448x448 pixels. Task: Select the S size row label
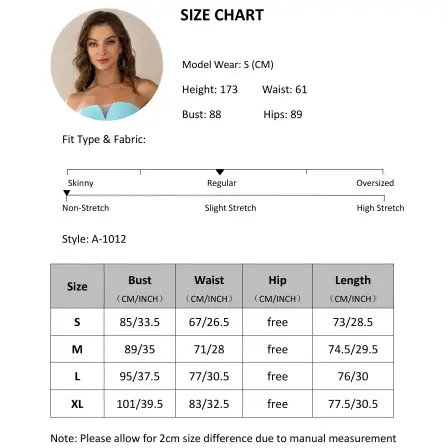(x=77, y=322)
